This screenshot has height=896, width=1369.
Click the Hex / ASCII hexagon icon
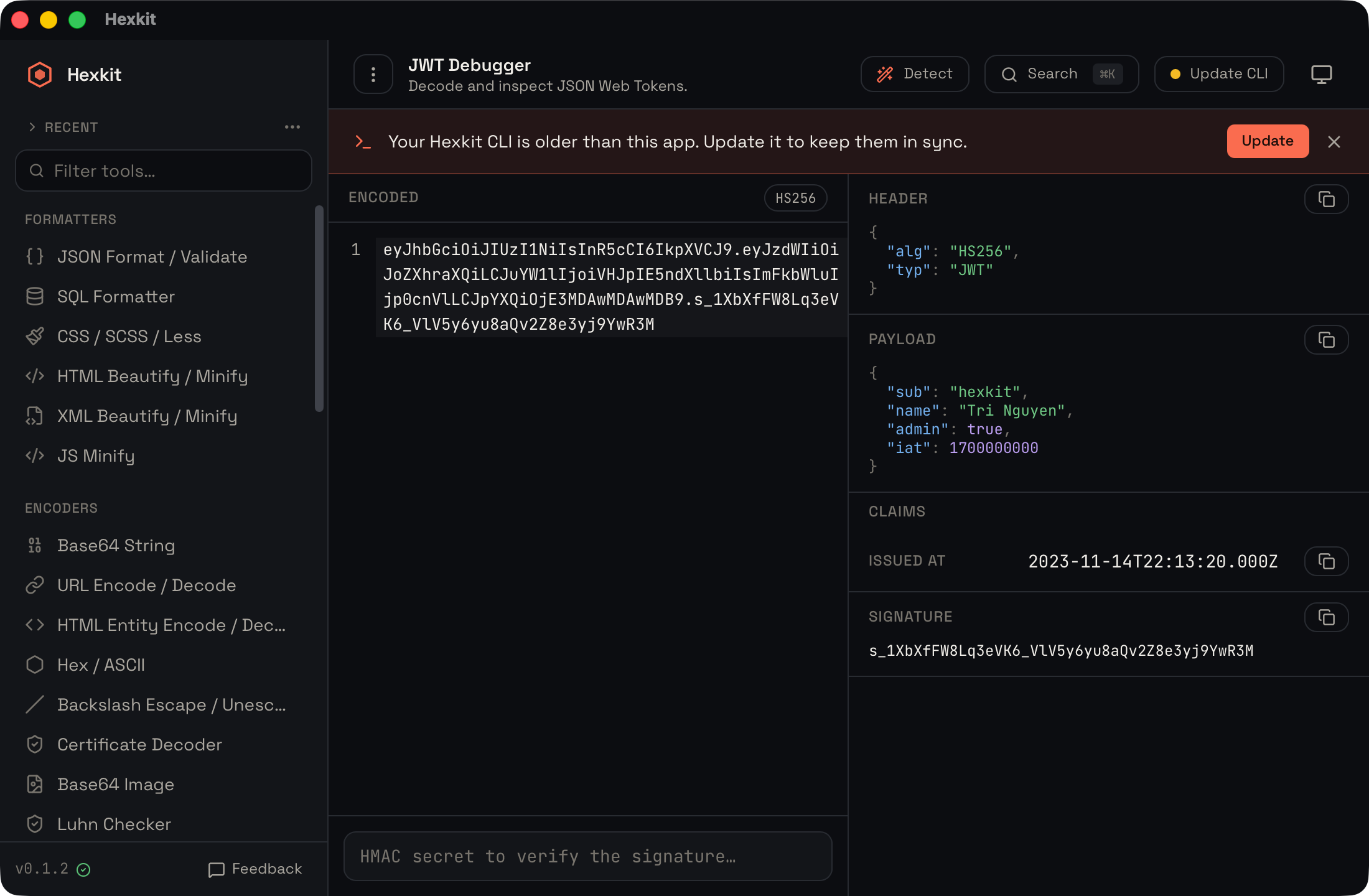[35, 665]
